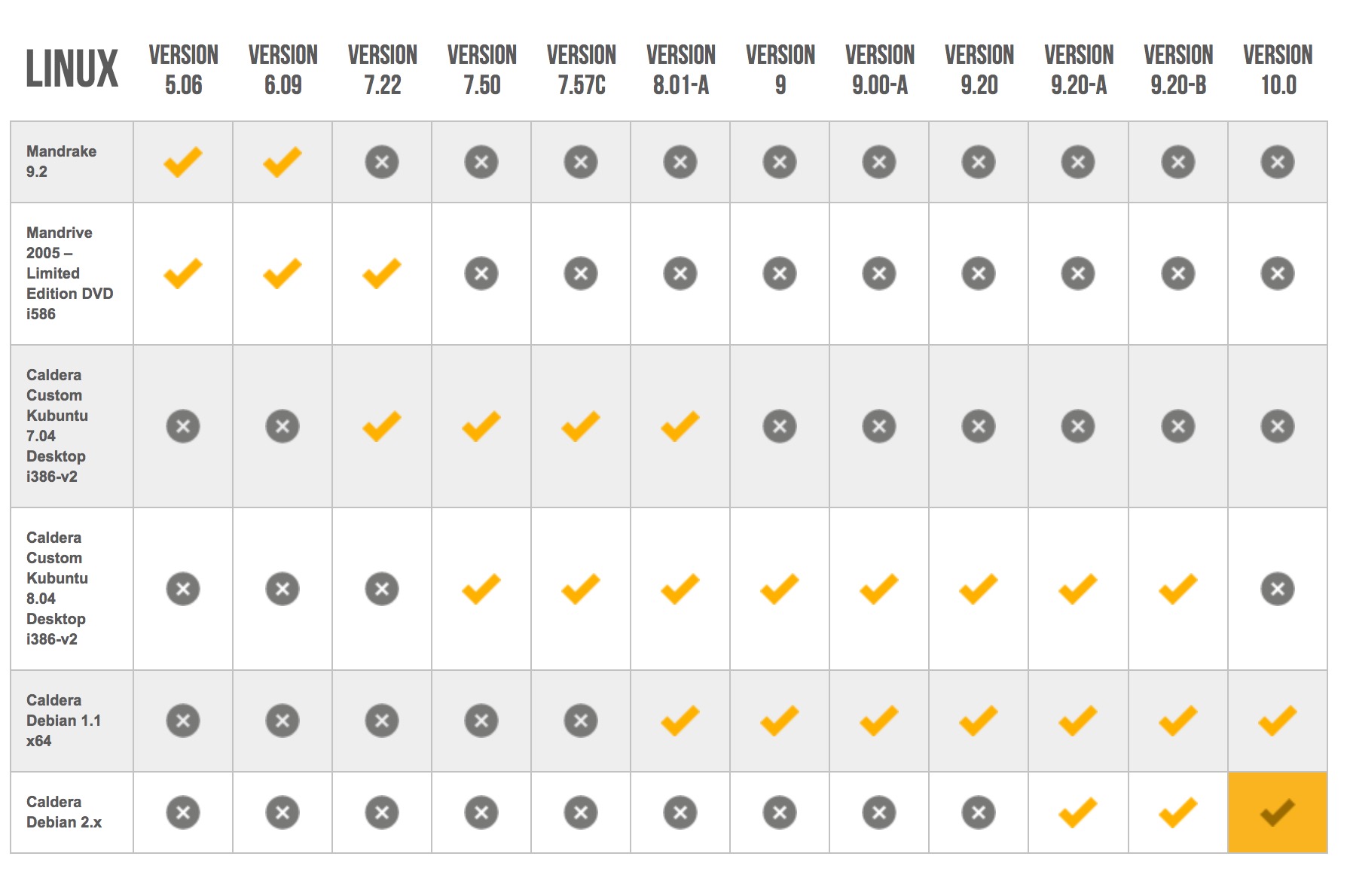The width and height of the screenshot is (1350, 896).
Task: Click the checkmark for Kubuntu 7.04 Version 8.01-A
Action: click(680, 426)
